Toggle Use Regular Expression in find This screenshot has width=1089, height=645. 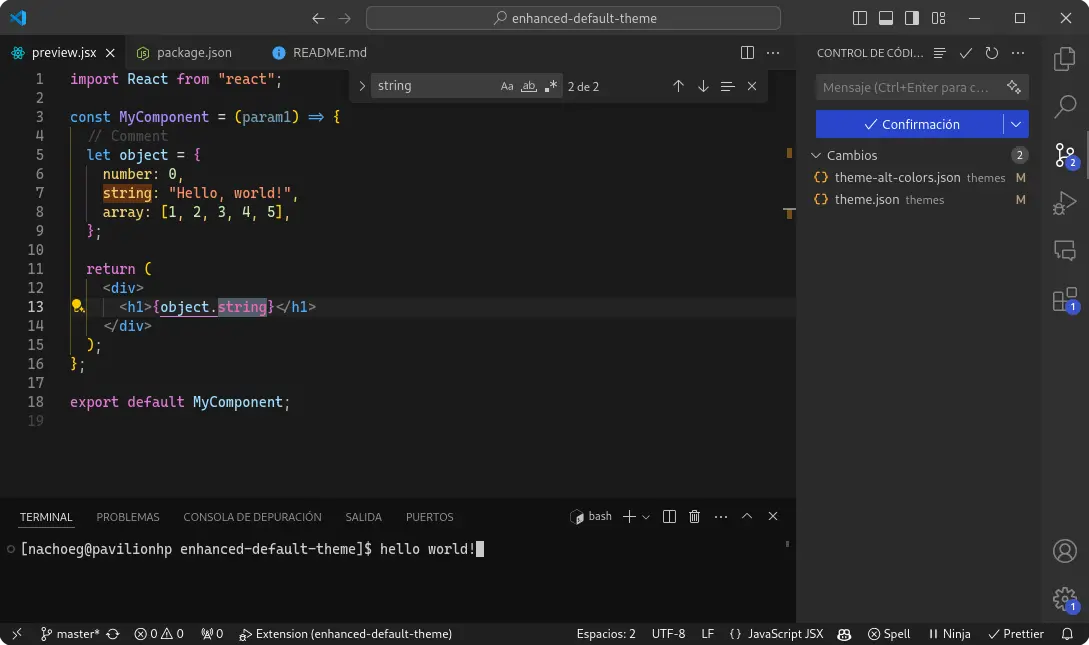(551, 86)
